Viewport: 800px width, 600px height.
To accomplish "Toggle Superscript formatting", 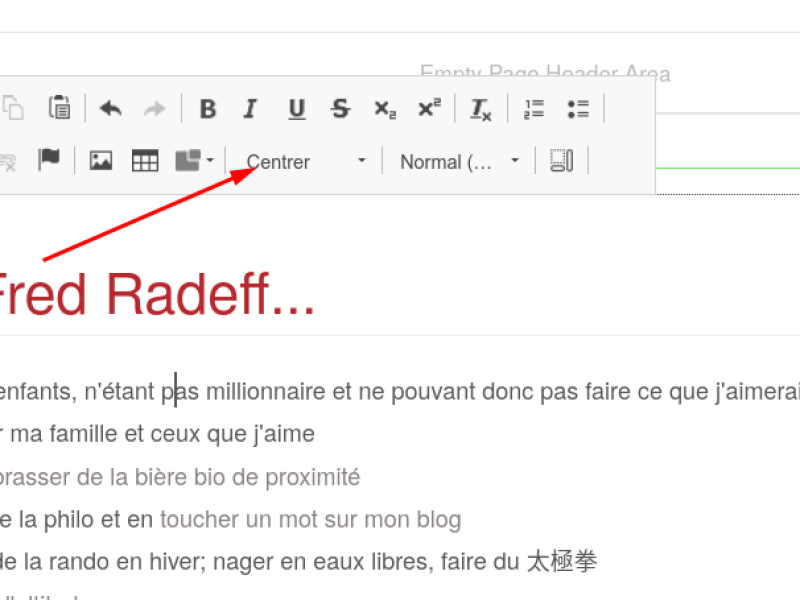I will tap(430, 109).
